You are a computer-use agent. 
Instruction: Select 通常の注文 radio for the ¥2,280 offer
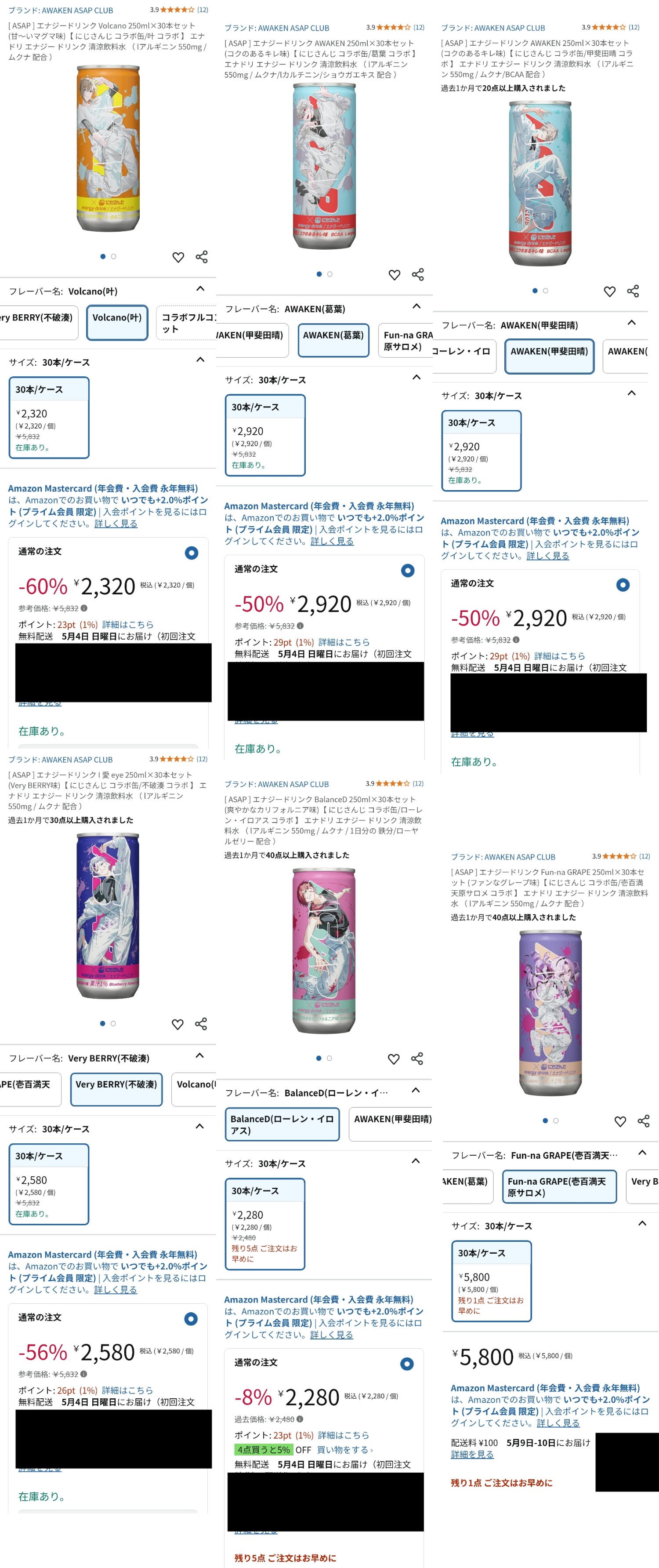pyautogui.click(x=407, y=1364)
